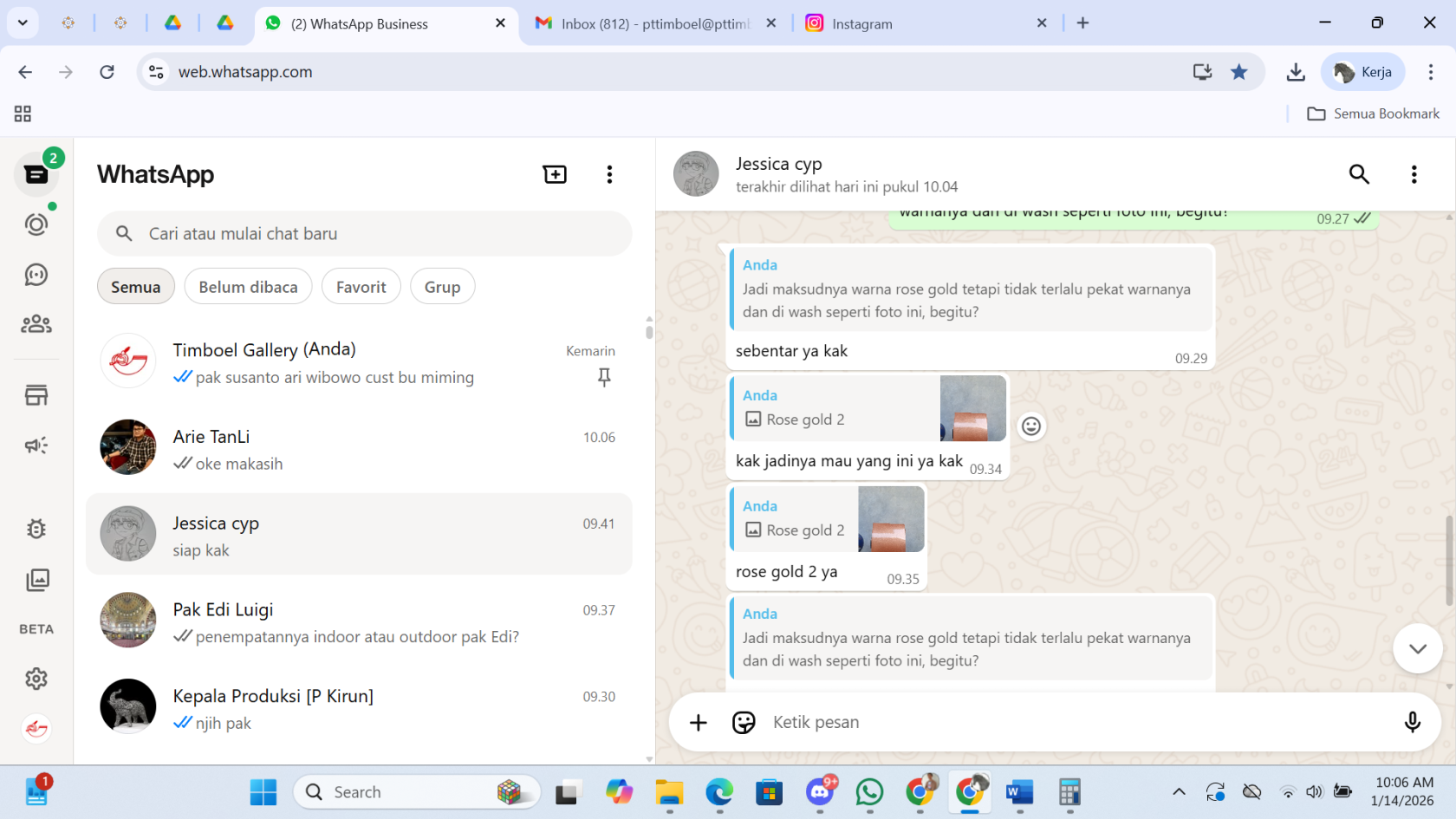Start a new chat with the compose button
This screenshot has height=819, width=1456.
555,173
